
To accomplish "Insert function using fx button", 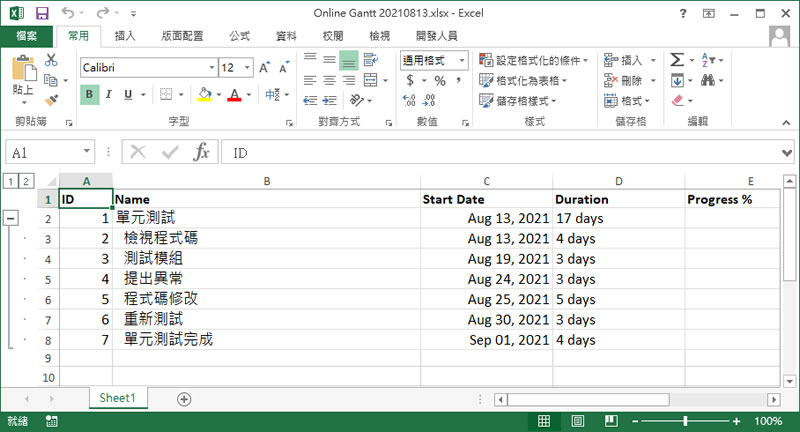I will 201,152.
